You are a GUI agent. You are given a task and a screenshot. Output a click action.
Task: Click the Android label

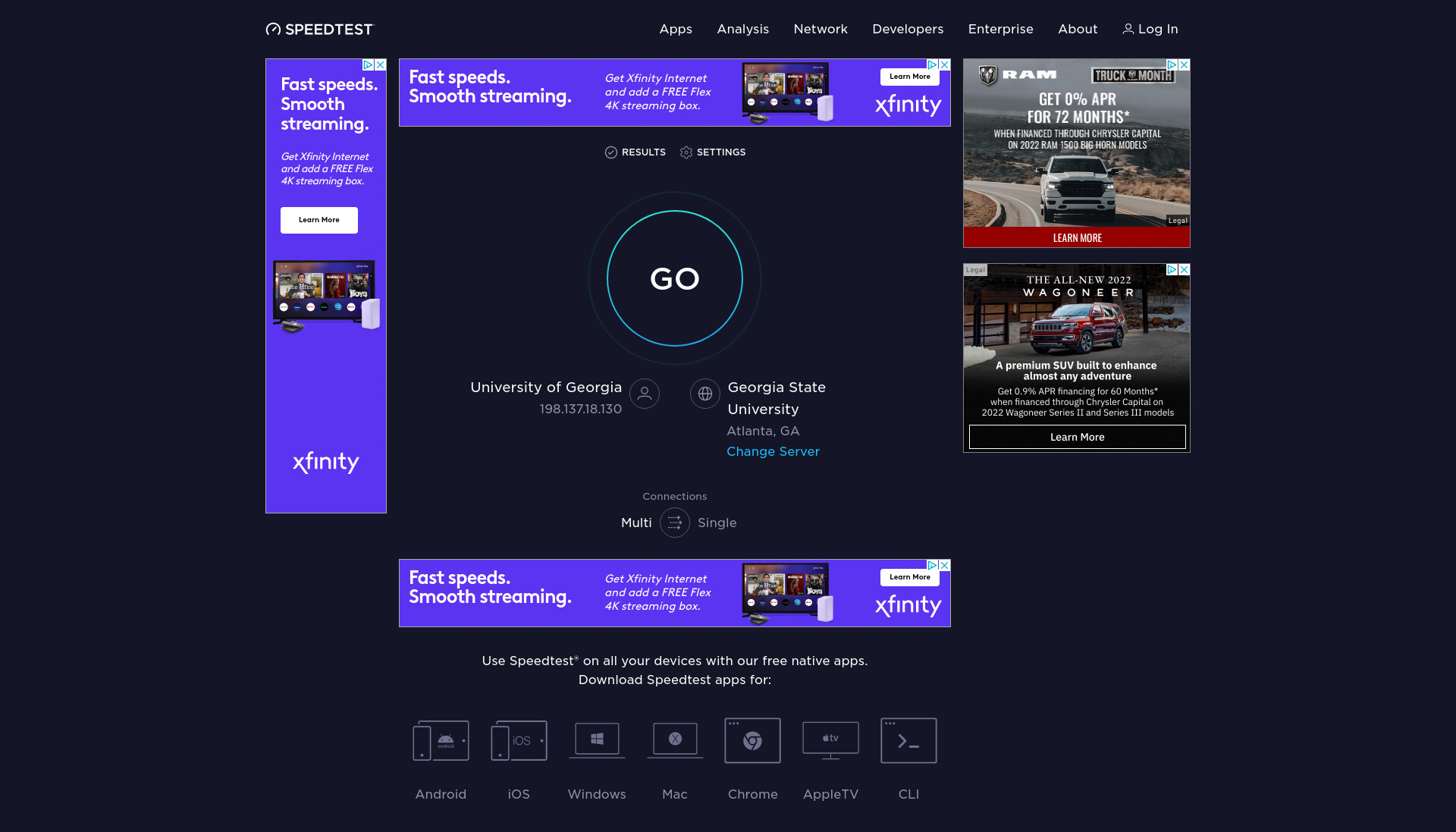(x=441, y=794)
